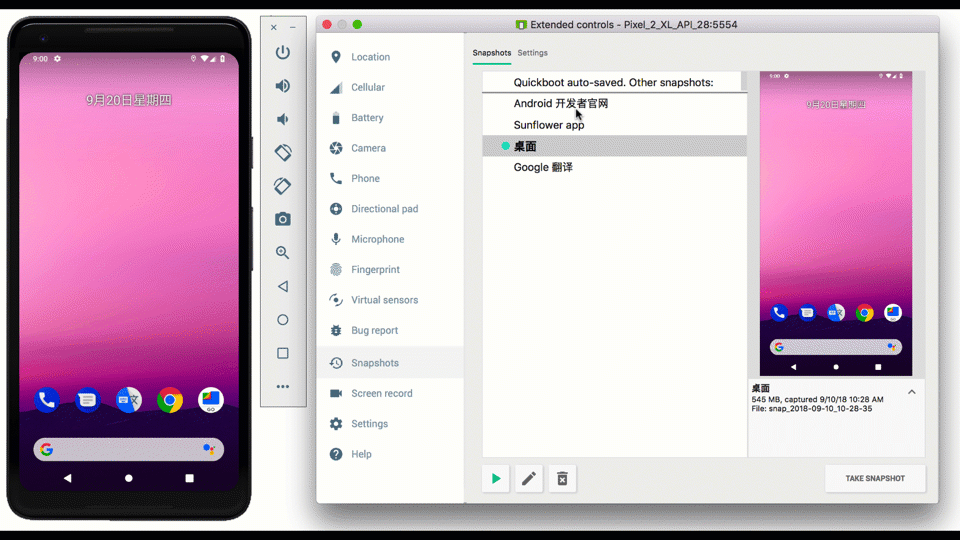Click the emulator power button
Viewport: 960px width, 540px height.
[282, 53]
